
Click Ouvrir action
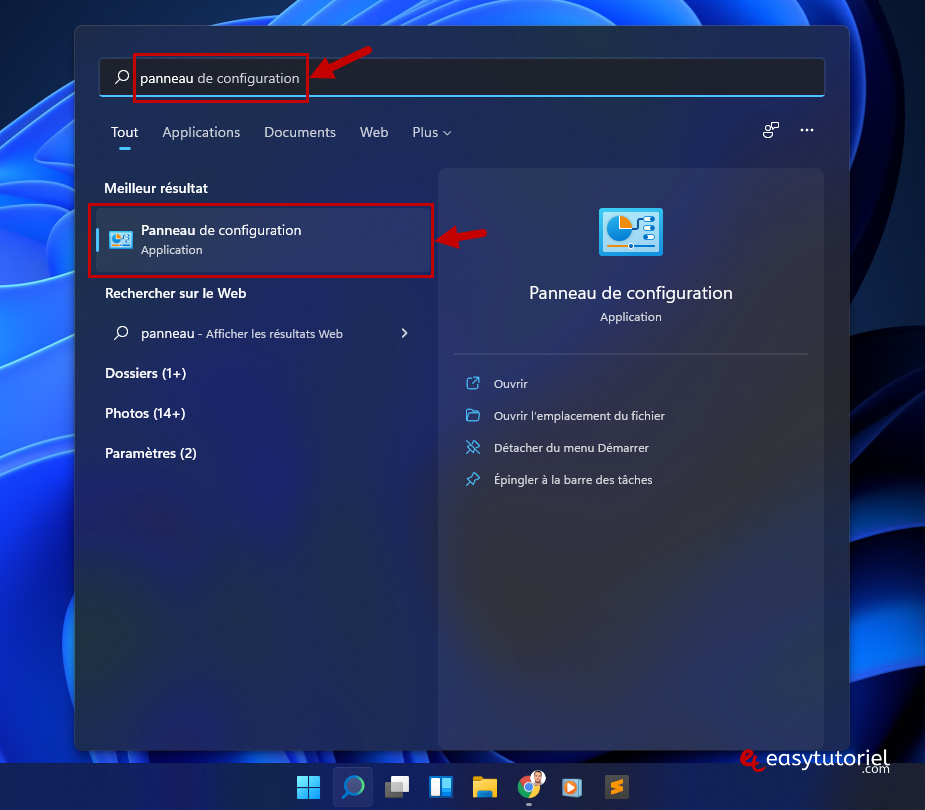click(x=511, y=384)
